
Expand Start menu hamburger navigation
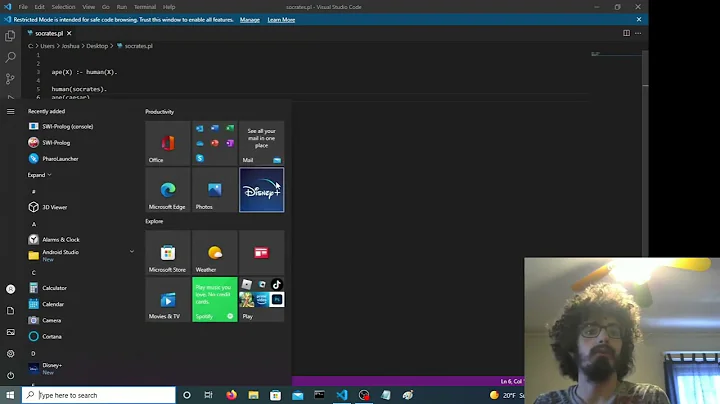[11, 111]
